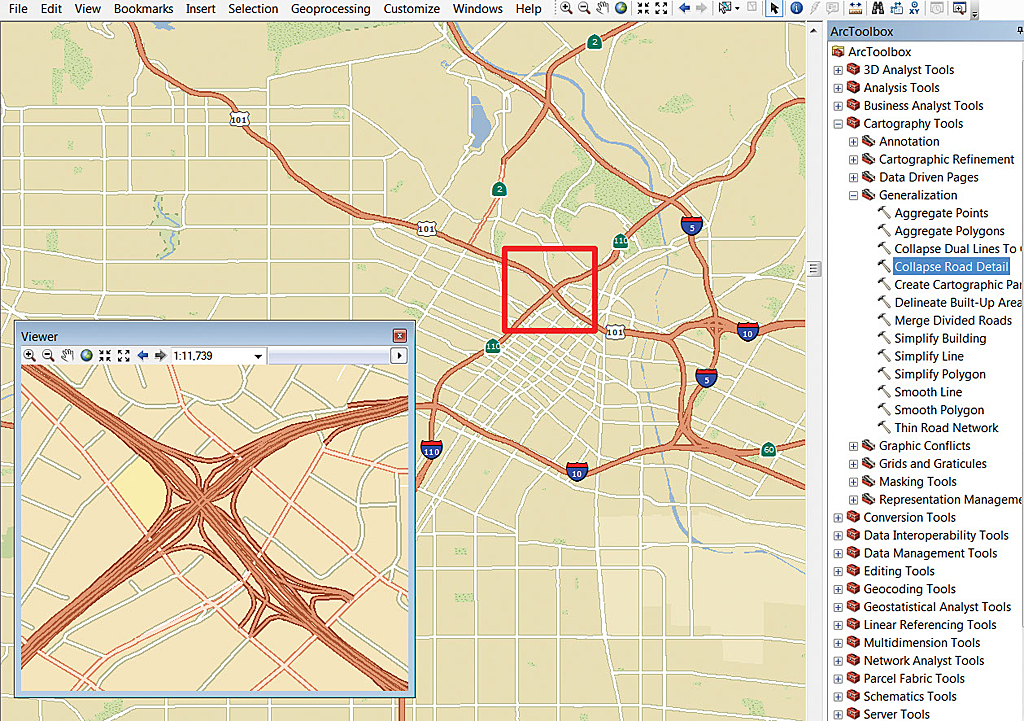Activate the Select Elements arrow tool
This screenshot has height=721, width=1024.
774,8
